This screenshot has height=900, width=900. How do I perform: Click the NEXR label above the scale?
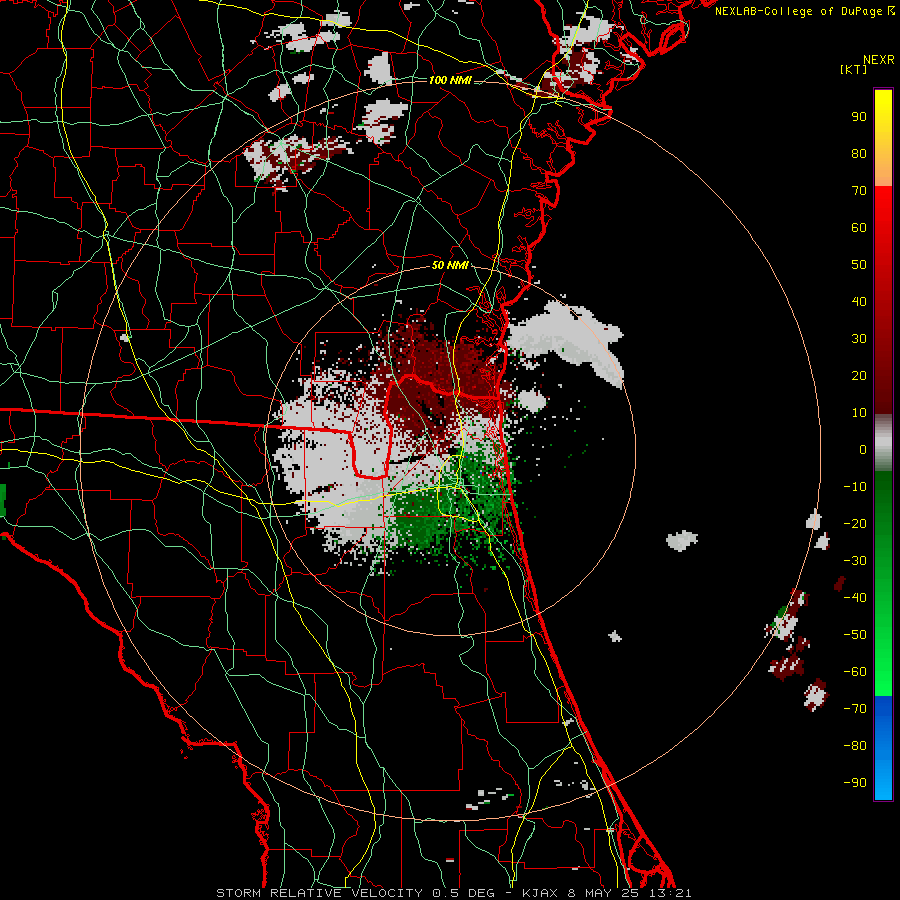pos(879,60)
